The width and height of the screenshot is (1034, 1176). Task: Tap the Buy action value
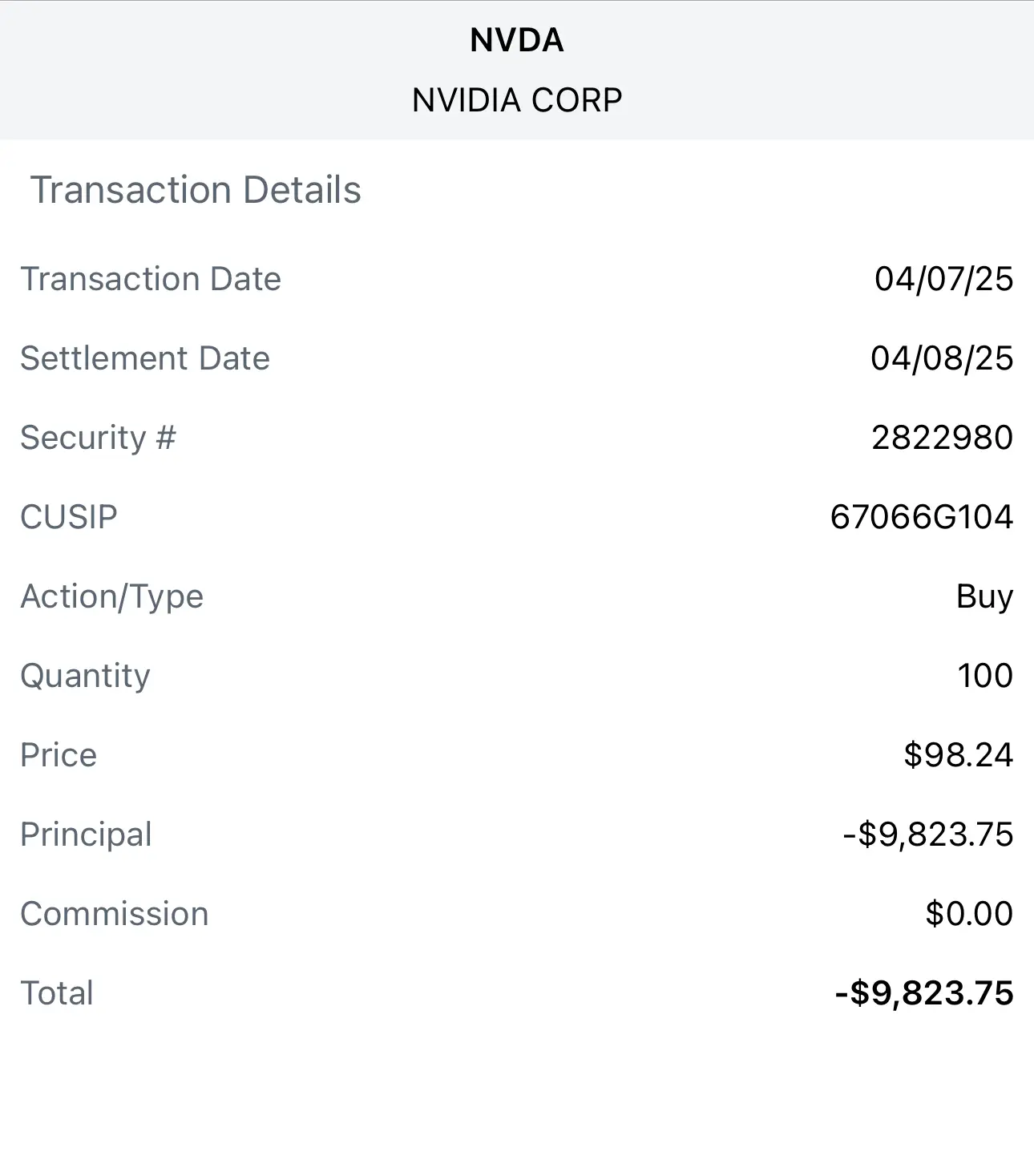985,597
